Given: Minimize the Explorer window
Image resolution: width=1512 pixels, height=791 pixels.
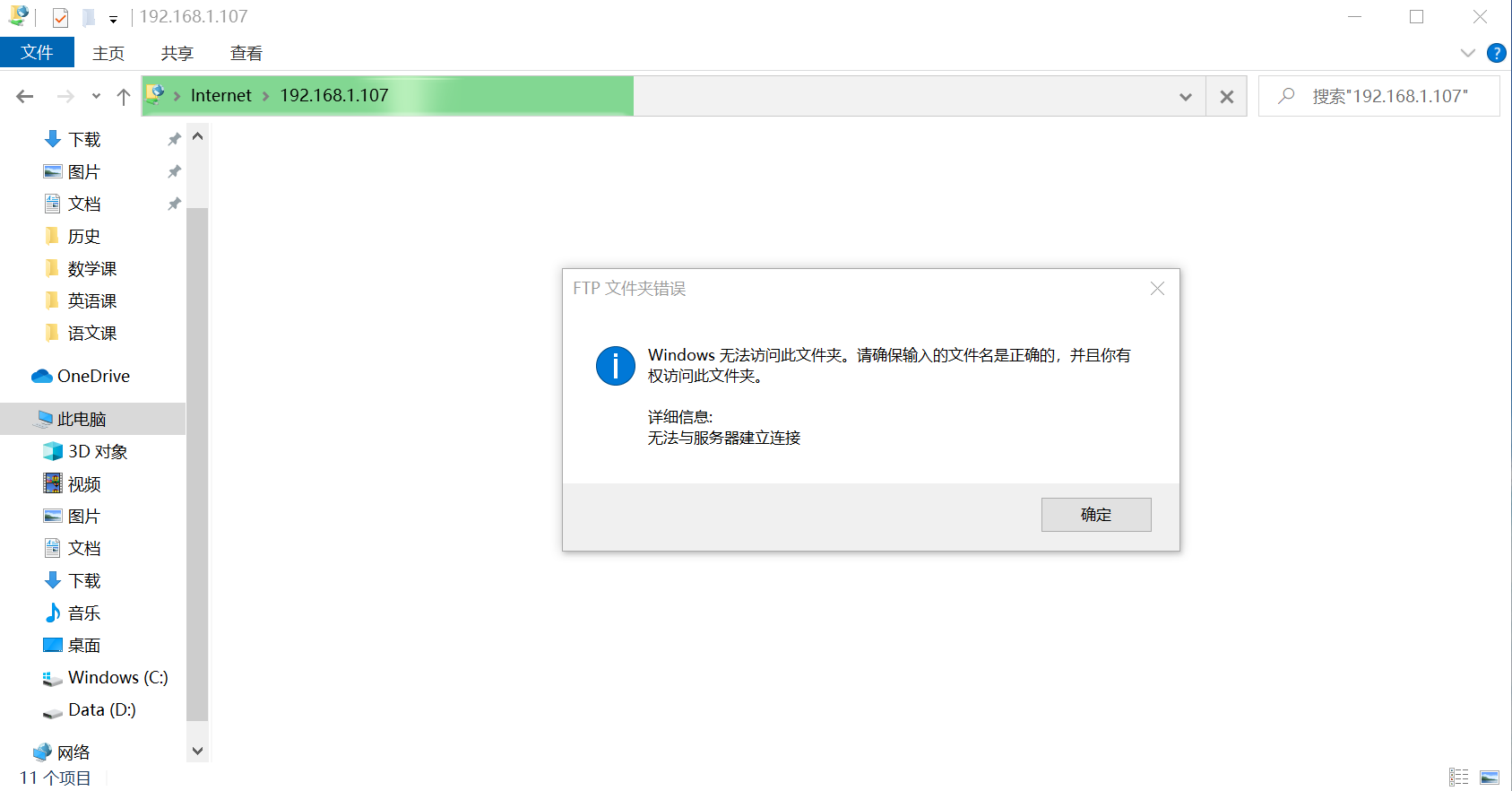Looking at the screenshot, I should coord(1354,16).
